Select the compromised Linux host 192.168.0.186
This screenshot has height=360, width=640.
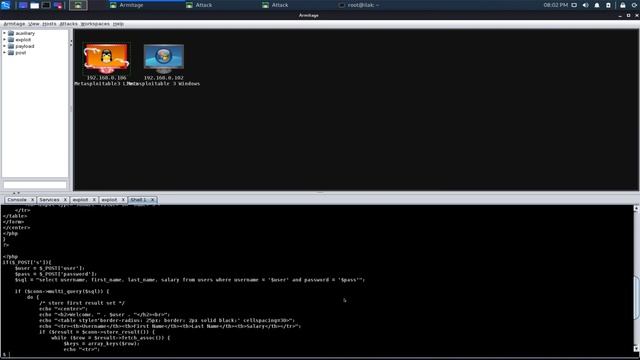107,58
